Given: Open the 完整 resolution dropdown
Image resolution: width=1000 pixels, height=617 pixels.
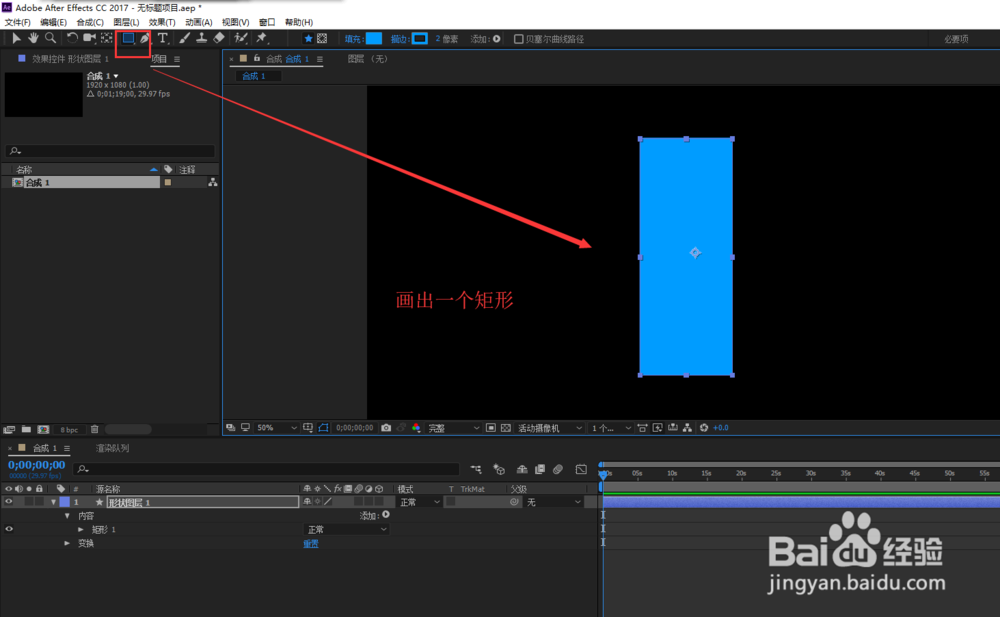Looking at the screenshot, I should point(453,427).
